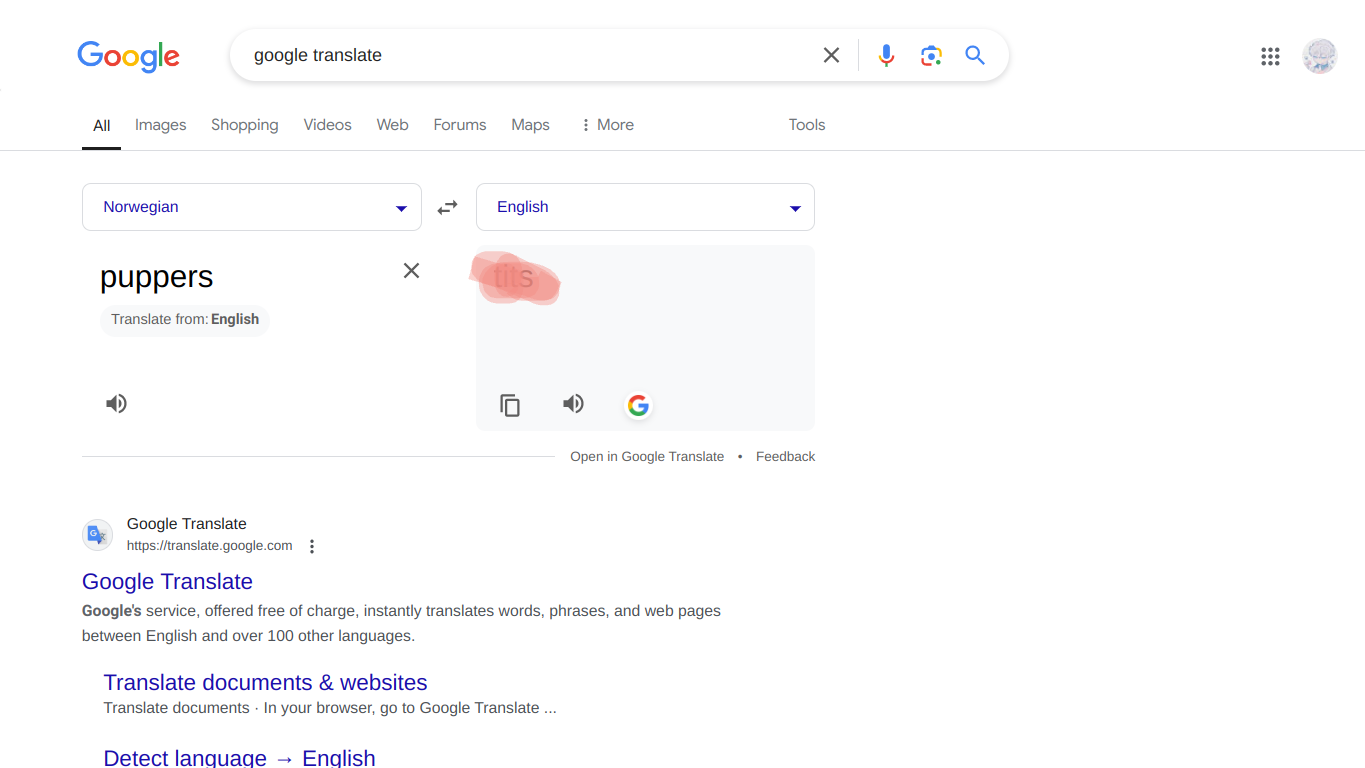
Task: Expand the English target language dropdown
Action: (645, 207)
